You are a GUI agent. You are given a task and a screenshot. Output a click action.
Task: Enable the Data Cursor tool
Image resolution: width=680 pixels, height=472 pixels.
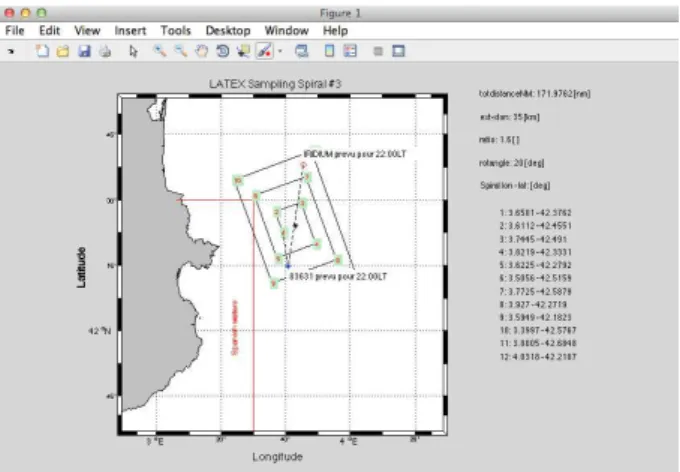click(x=243, y=51)
